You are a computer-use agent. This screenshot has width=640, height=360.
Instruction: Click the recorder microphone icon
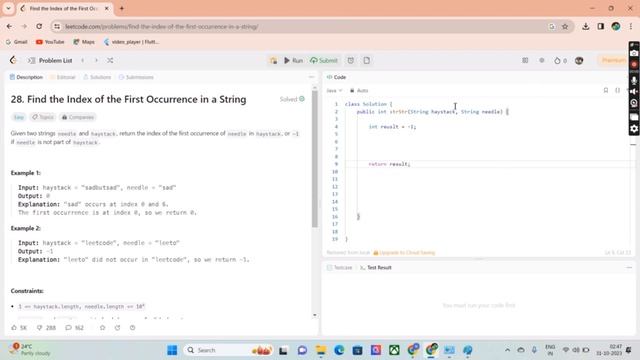(x=634, y=80)
